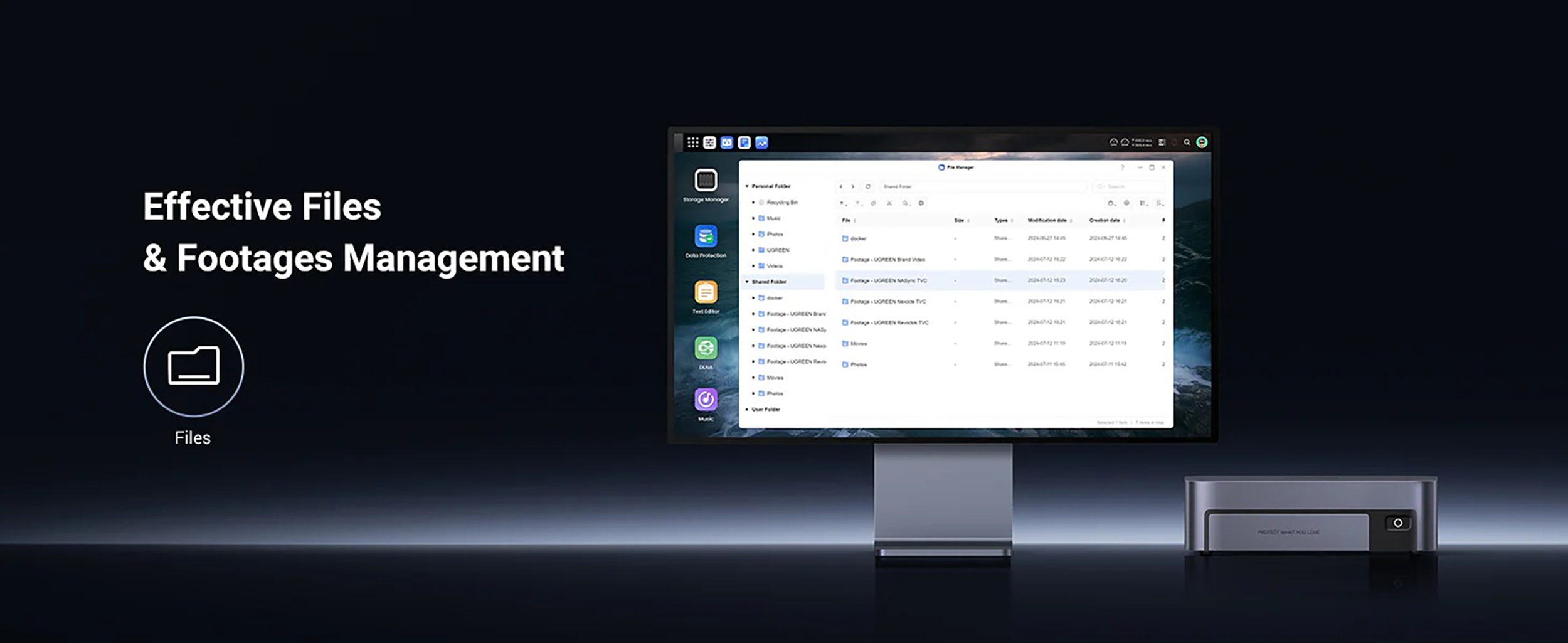Click the File Manager Search box
This screenshot has width=1568, height=643.
[x=1129, y=186]
